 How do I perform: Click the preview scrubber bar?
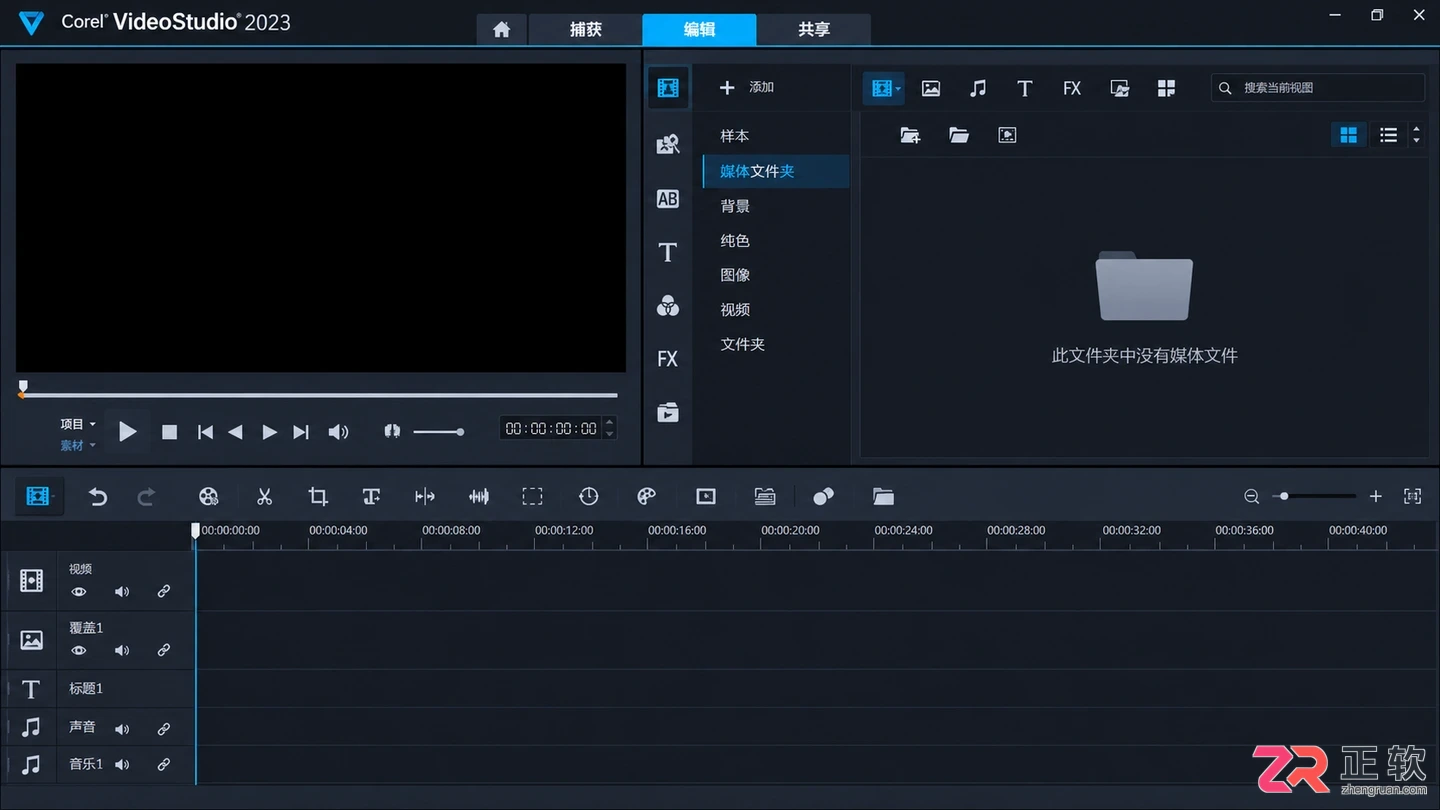click(319, 395)
